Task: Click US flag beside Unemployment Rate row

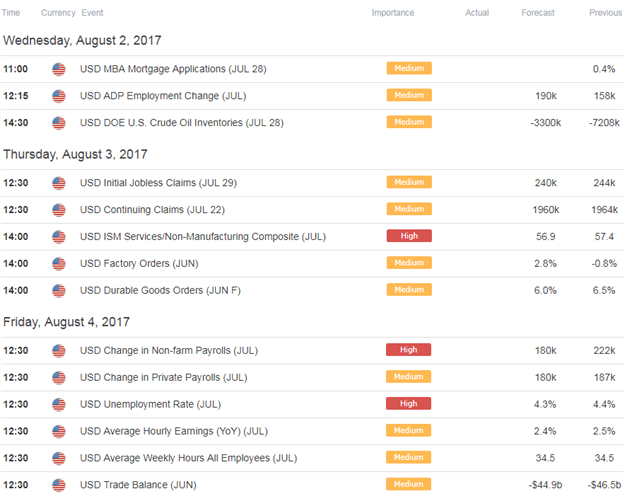Action: coord(58,404)
